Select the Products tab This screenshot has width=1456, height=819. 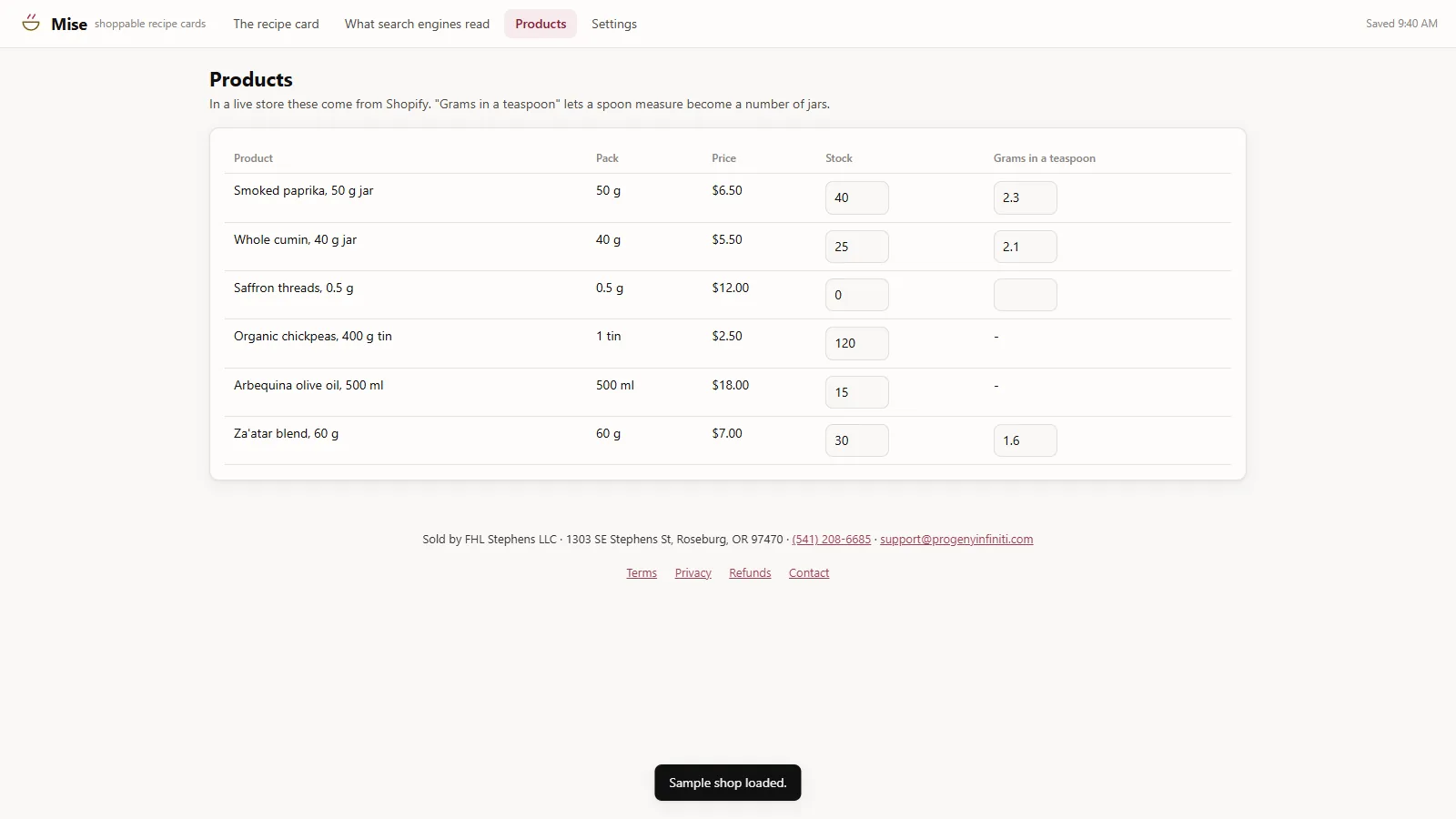[x=541, y=24]
